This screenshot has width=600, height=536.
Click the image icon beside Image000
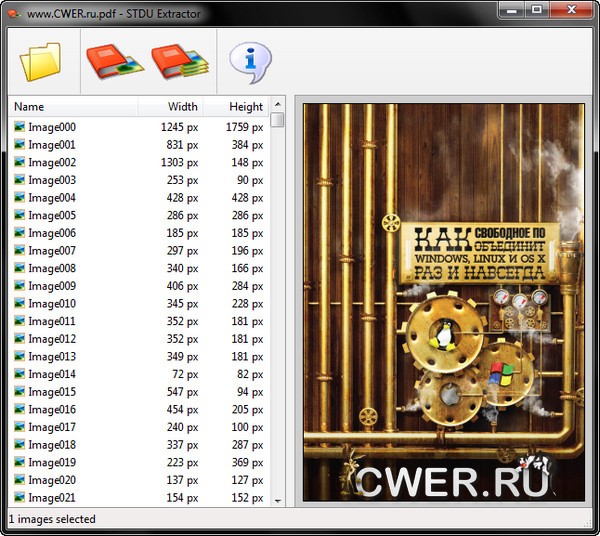19,127
